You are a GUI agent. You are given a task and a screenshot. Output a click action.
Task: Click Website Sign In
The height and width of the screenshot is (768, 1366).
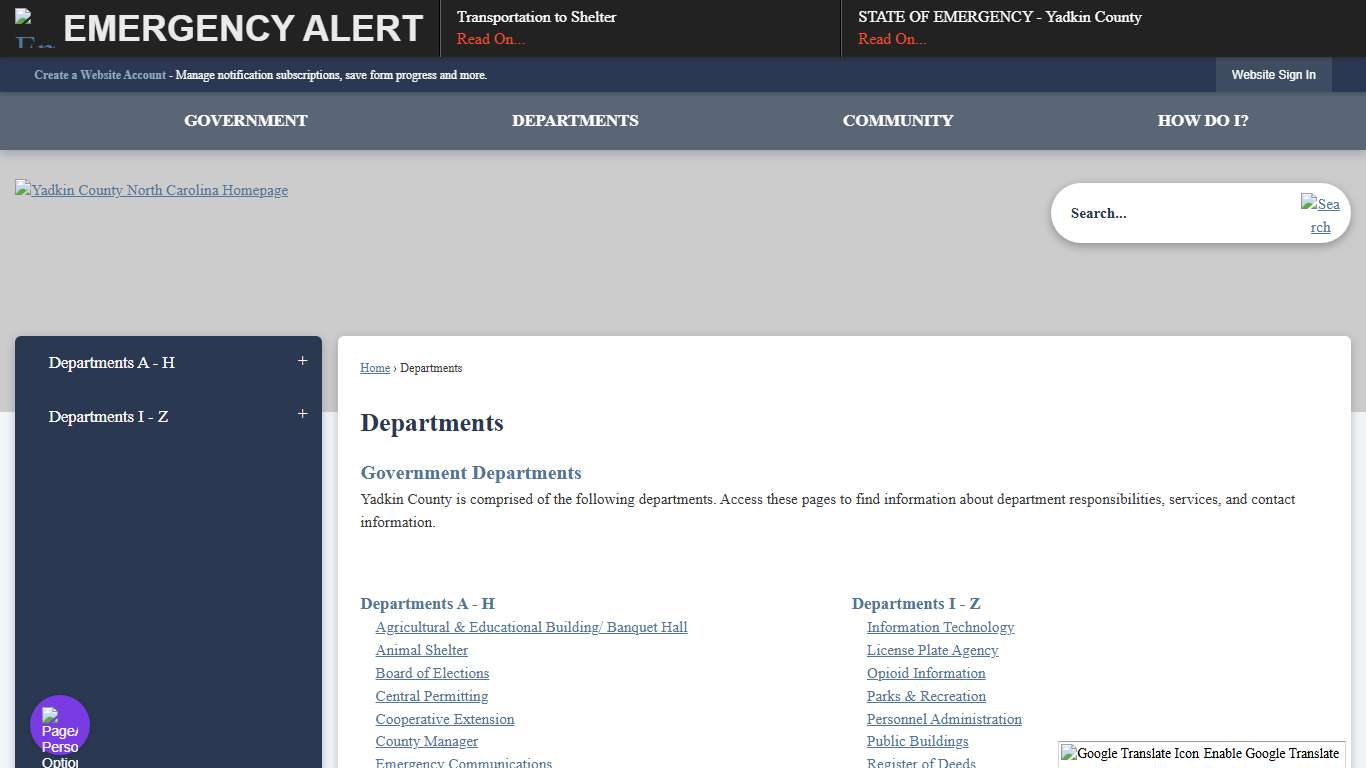[1273, 74]
